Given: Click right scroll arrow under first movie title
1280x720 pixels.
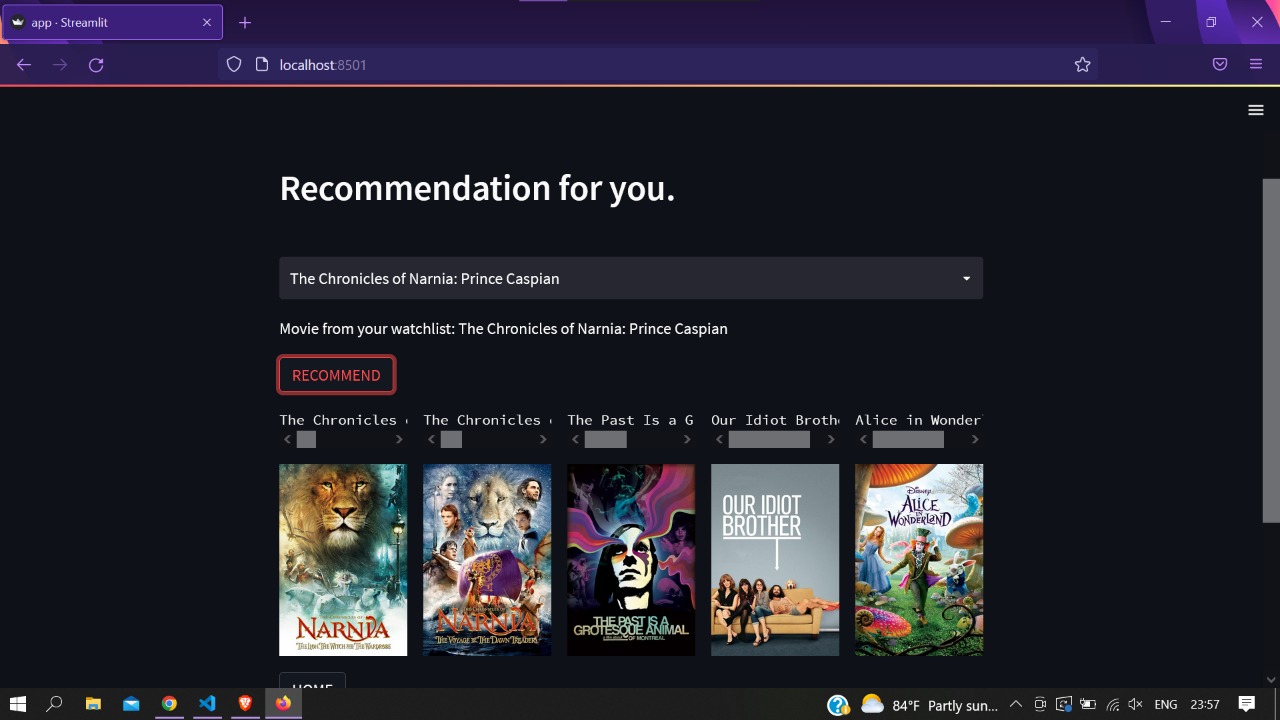Looking at the screenshot, I should coord(399,439).
